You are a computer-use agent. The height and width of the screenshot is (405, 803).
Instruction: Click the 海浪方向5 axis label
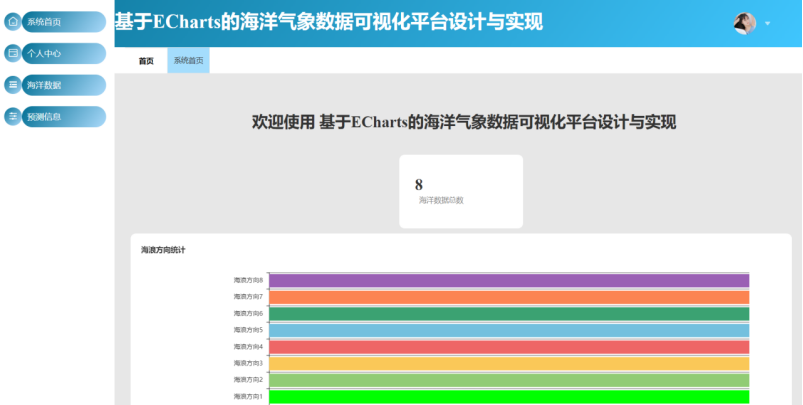pos(248,330)
